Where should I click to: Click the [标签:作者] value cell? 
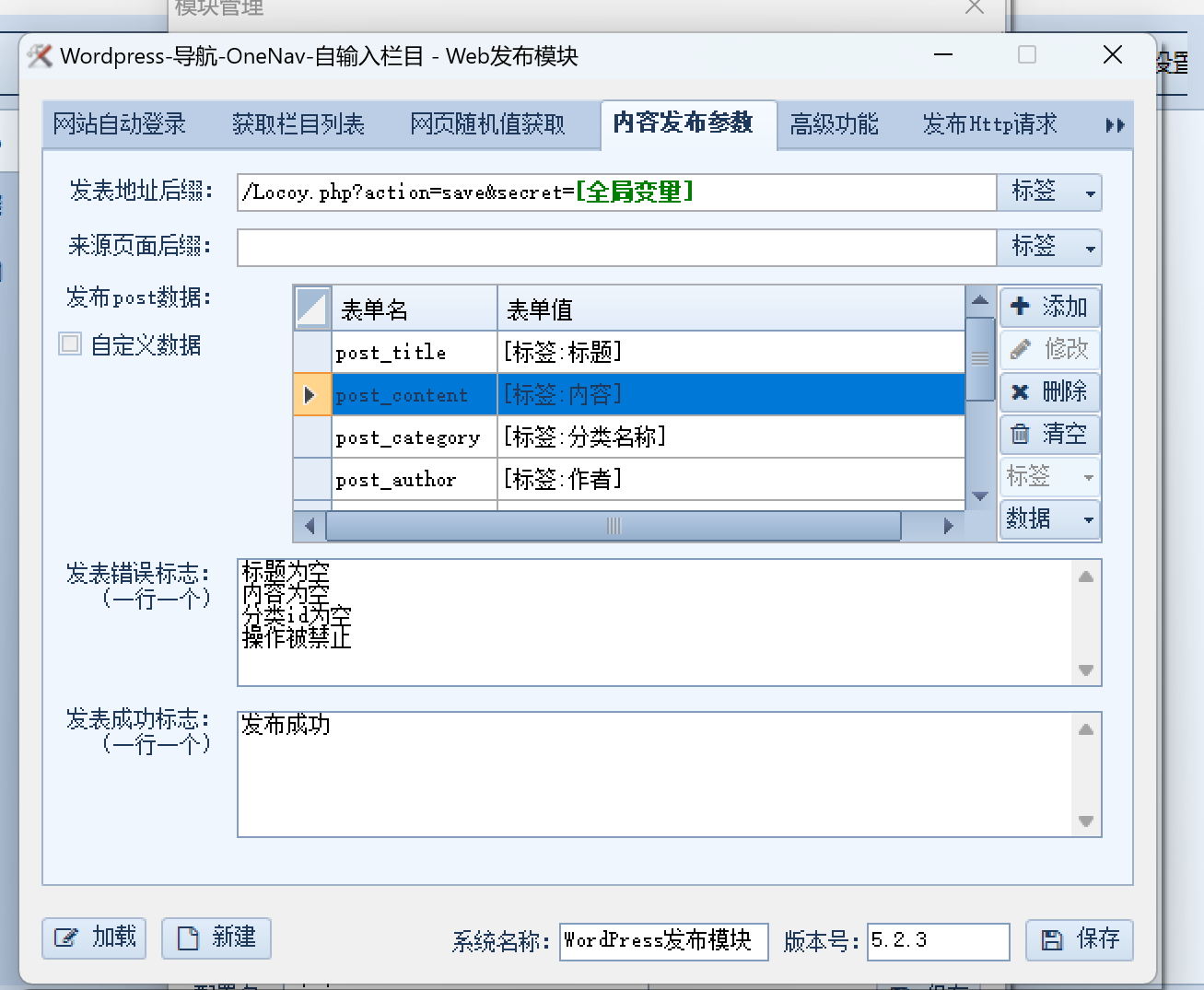tap(731, 479)
